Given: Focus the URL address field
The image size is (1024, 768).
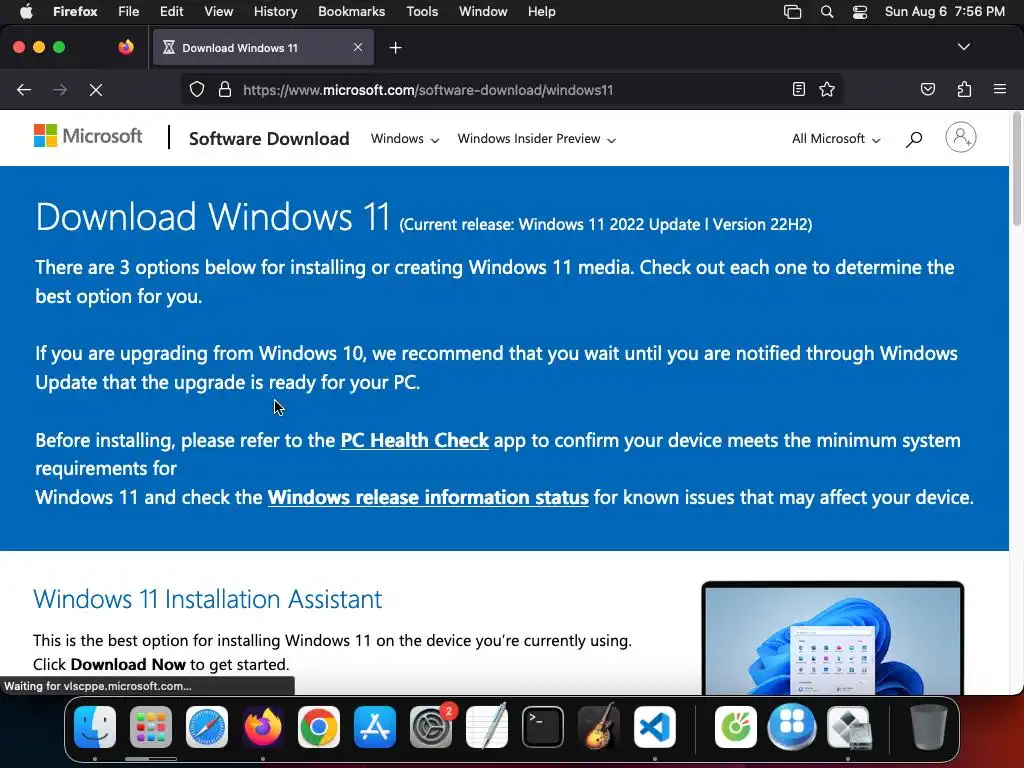Looking at the screenshot, I should click(513, 90).
